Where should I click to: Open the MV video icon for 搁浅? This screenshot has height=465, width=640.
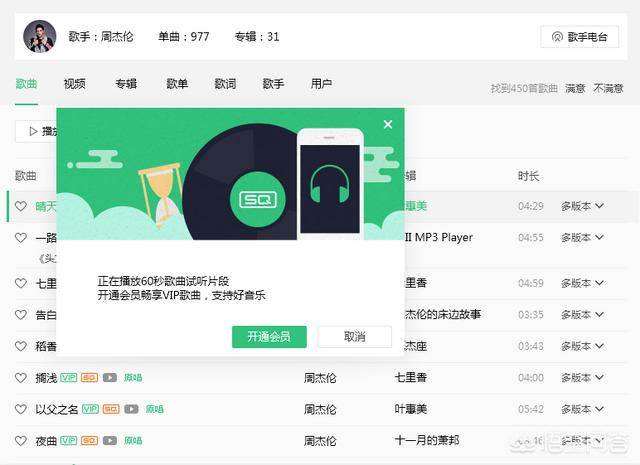coord(110,378)
